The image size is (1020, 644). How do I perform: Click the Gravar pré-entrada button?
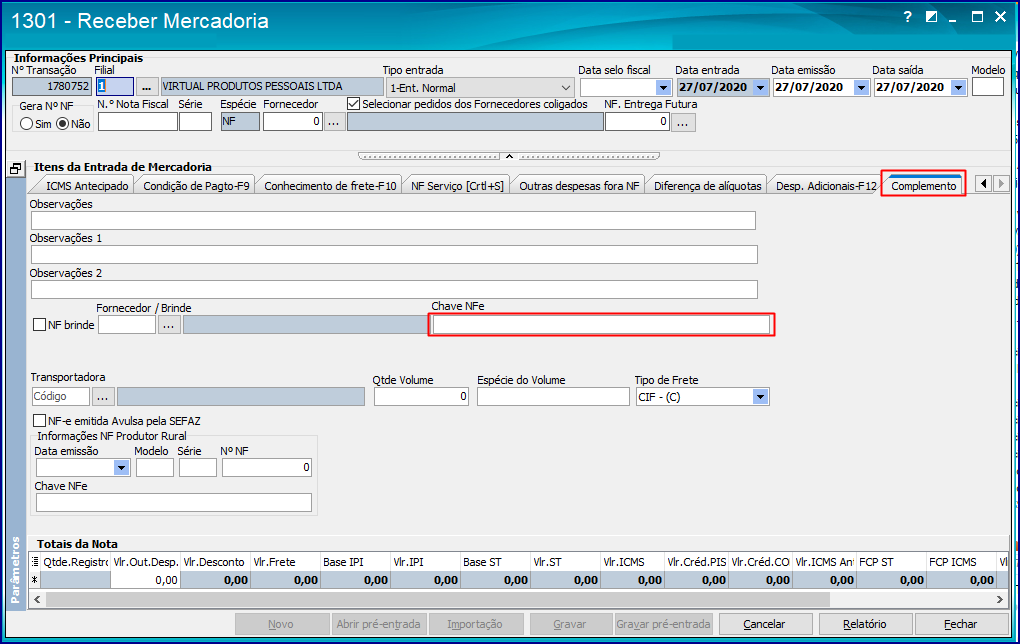click(663, 624)
